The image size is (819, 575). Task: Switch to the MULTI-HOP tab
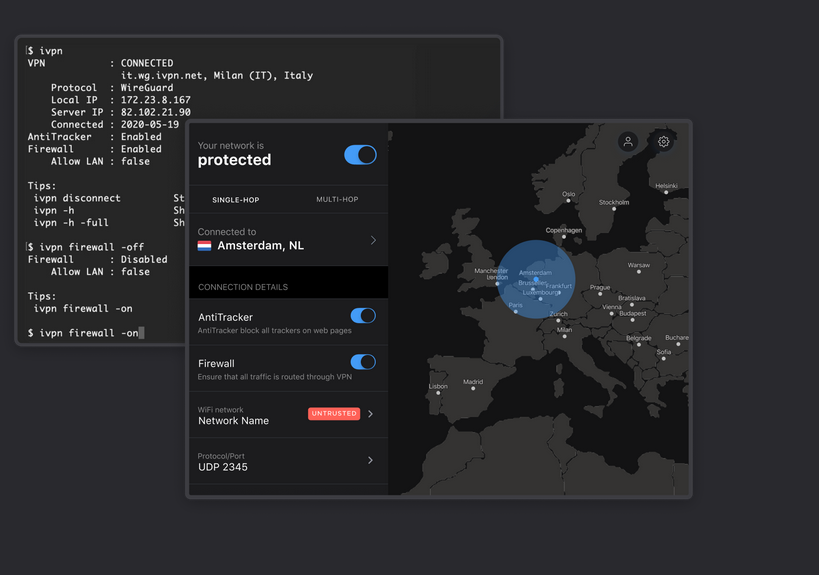point(337,200)
